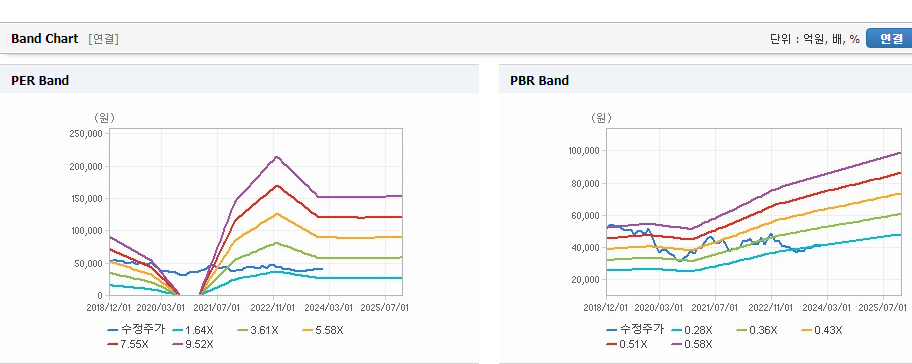Toggle the 5.58X legend entry
912x364 pixels.
(x=323, y=330)
